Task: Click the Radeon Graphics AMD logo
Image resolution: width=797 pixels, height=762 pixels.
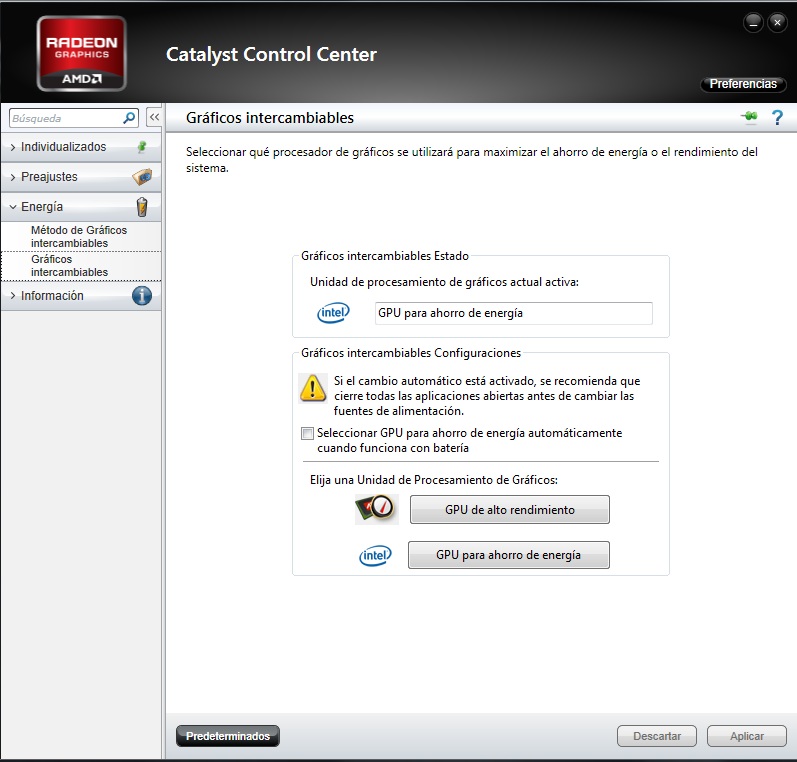Action: point(81,53)
